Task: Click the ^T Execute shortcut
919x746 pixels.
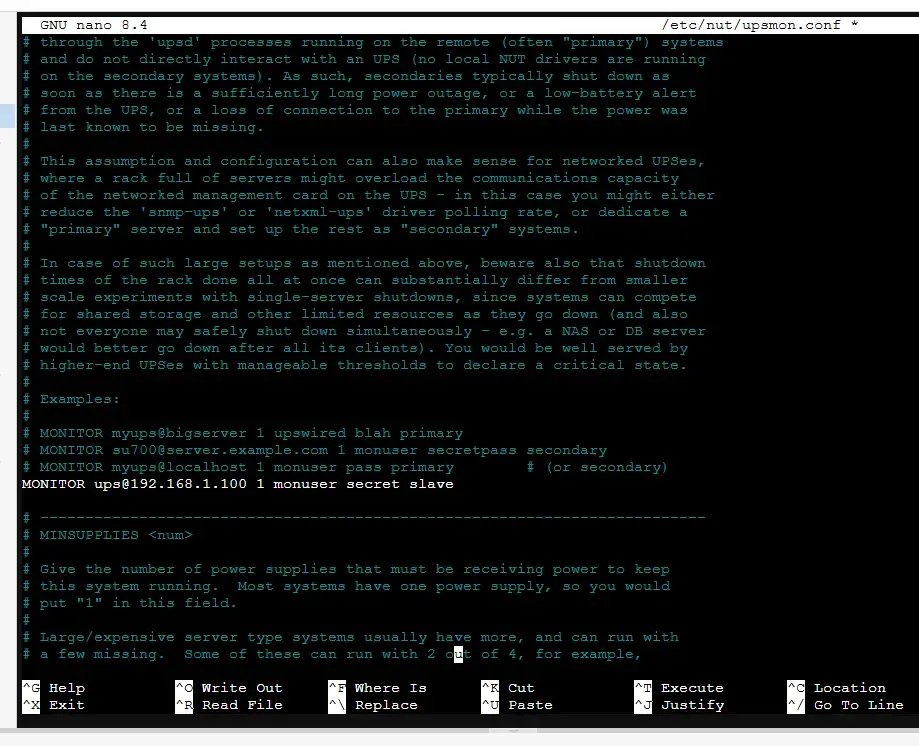Action: click(679, 688)
